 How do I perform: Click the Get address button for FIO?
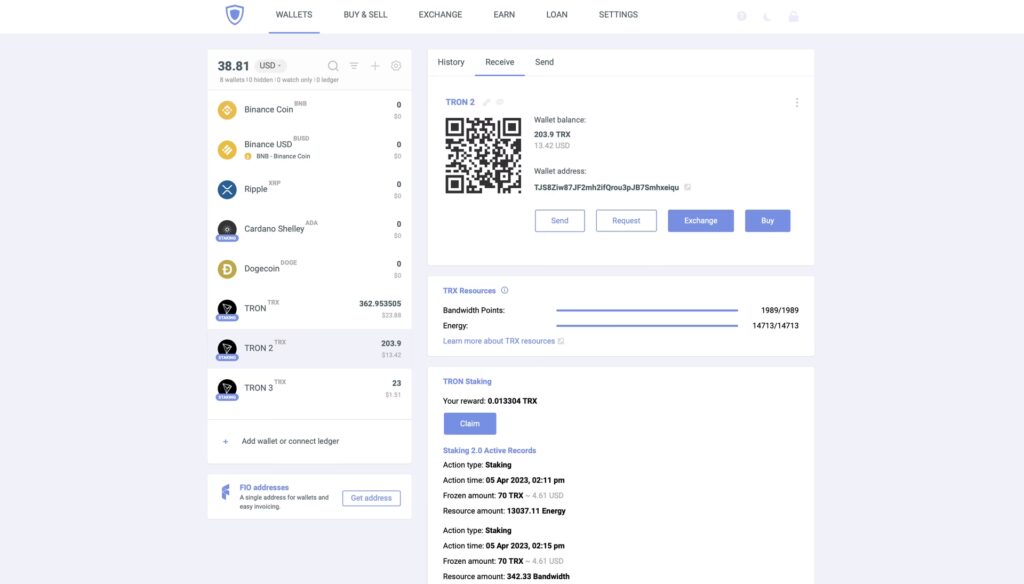[x=371, y=498]
